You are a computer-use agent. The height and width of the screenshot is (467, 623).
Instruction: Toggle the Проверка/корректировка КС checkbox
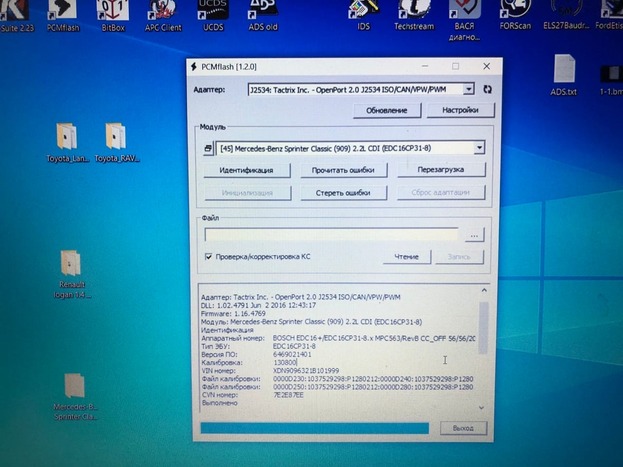pyautogui.click(x=209, y=257)
